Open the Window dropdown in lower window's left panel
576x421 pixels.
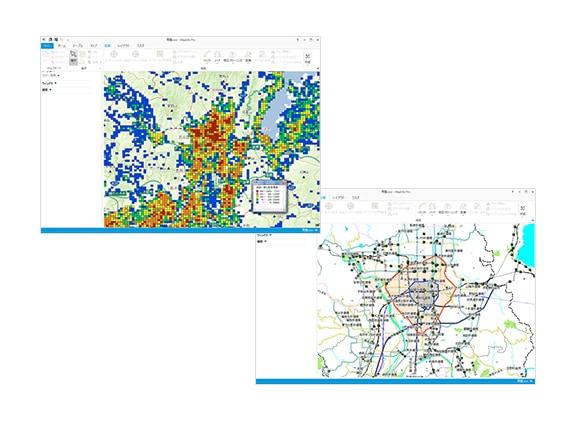click(x=264, y=235)
